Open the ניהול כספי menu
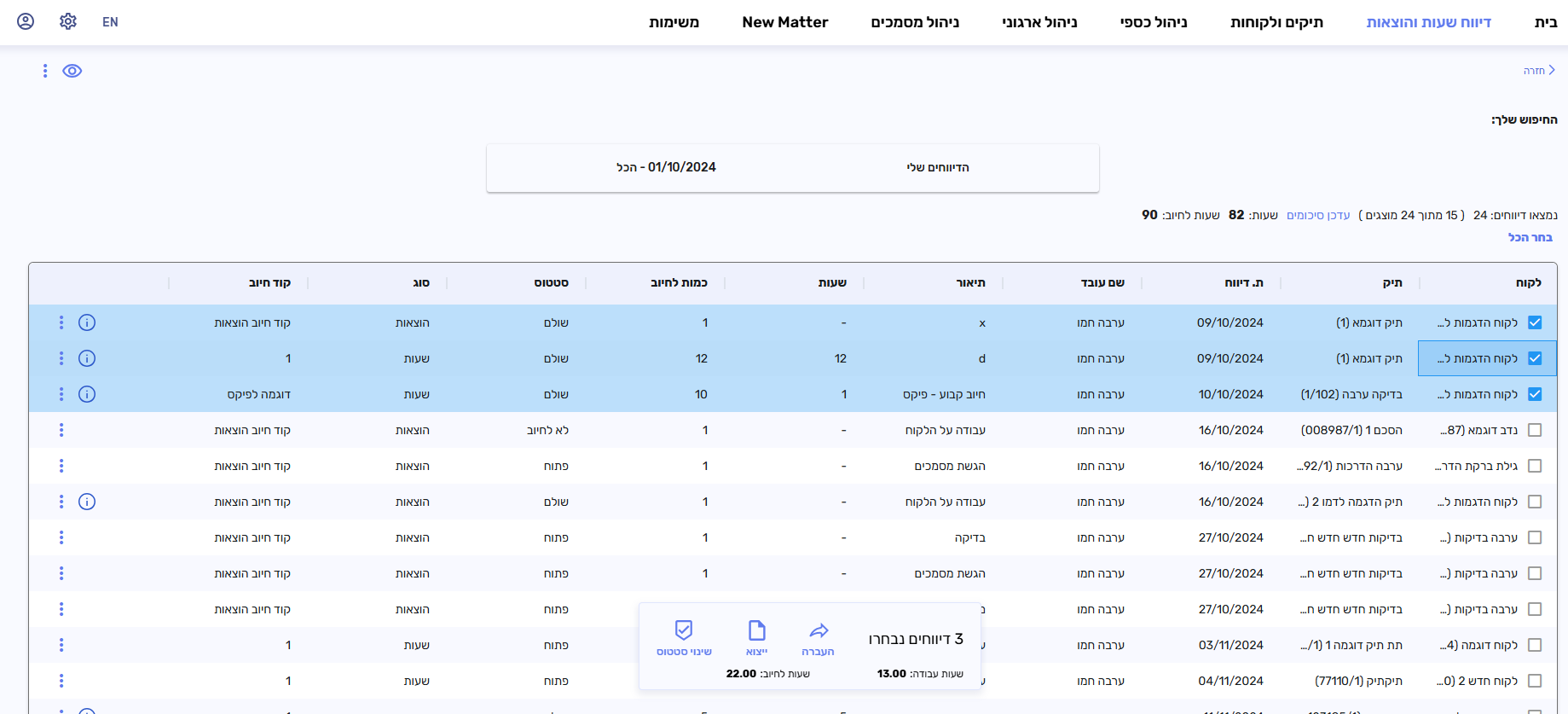The image size is (1568, 714). [1153, 22]
